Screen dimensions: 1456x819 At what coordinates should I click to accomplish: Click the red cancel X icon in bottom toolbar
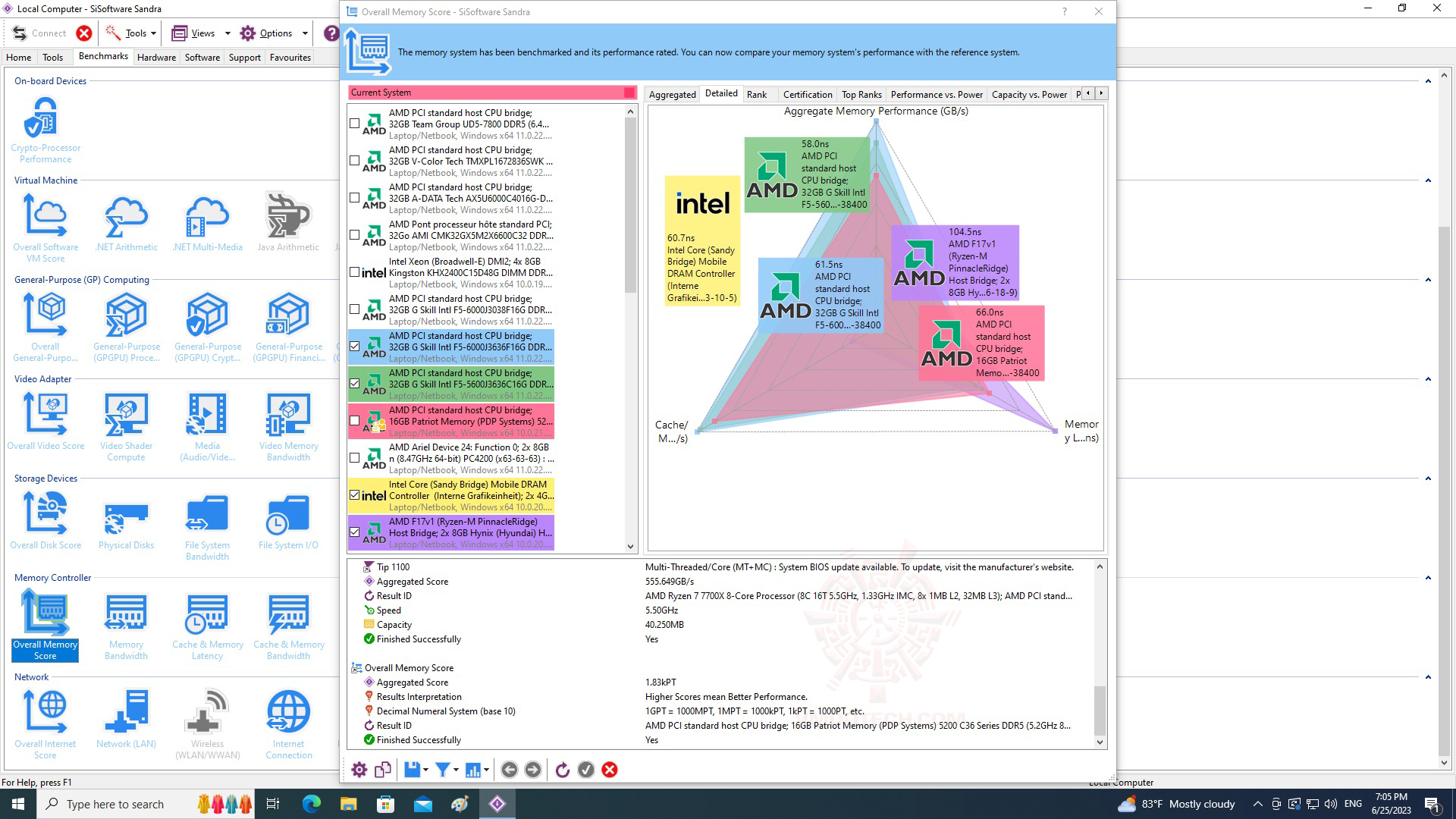point(610,770)
